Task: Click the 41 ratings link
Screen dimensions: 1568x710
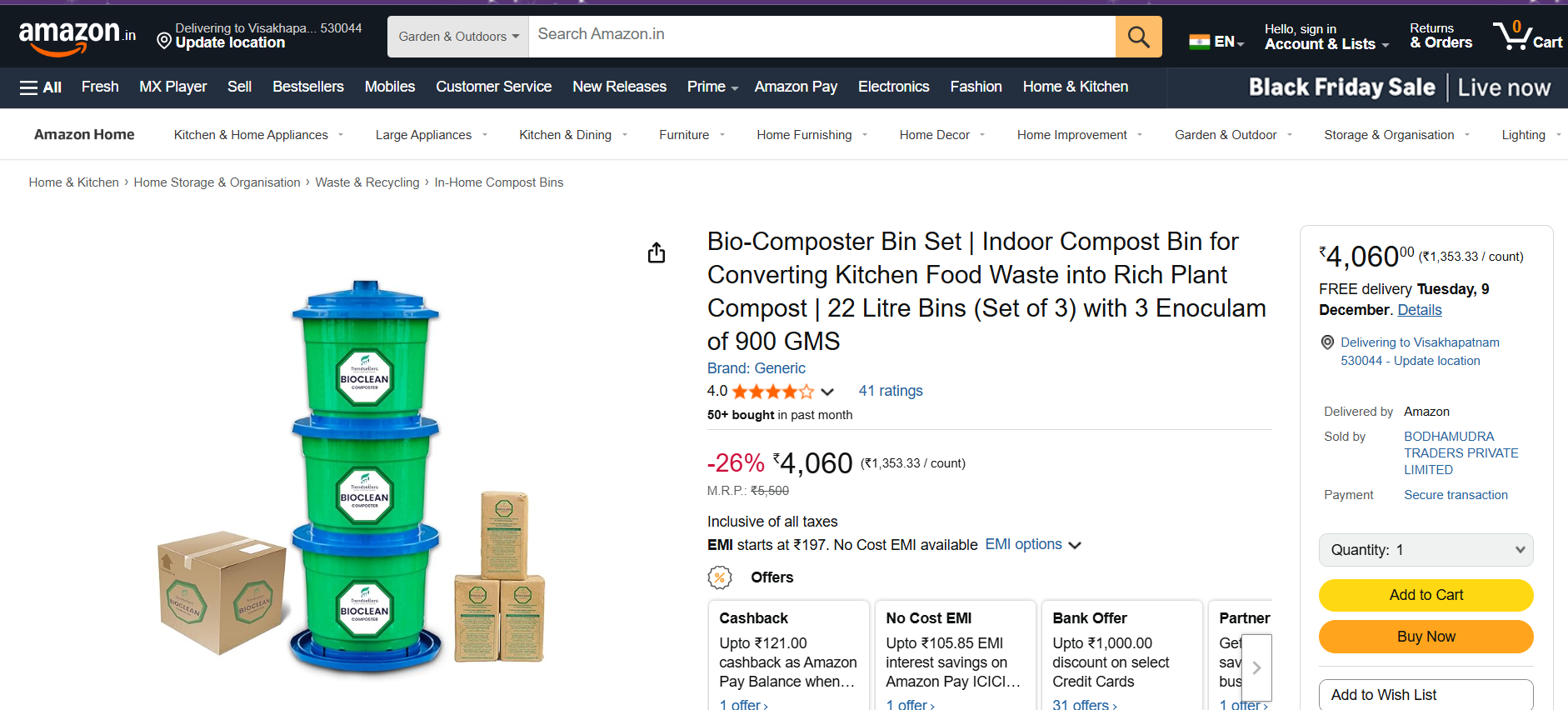Action: (x=890, y=391)
